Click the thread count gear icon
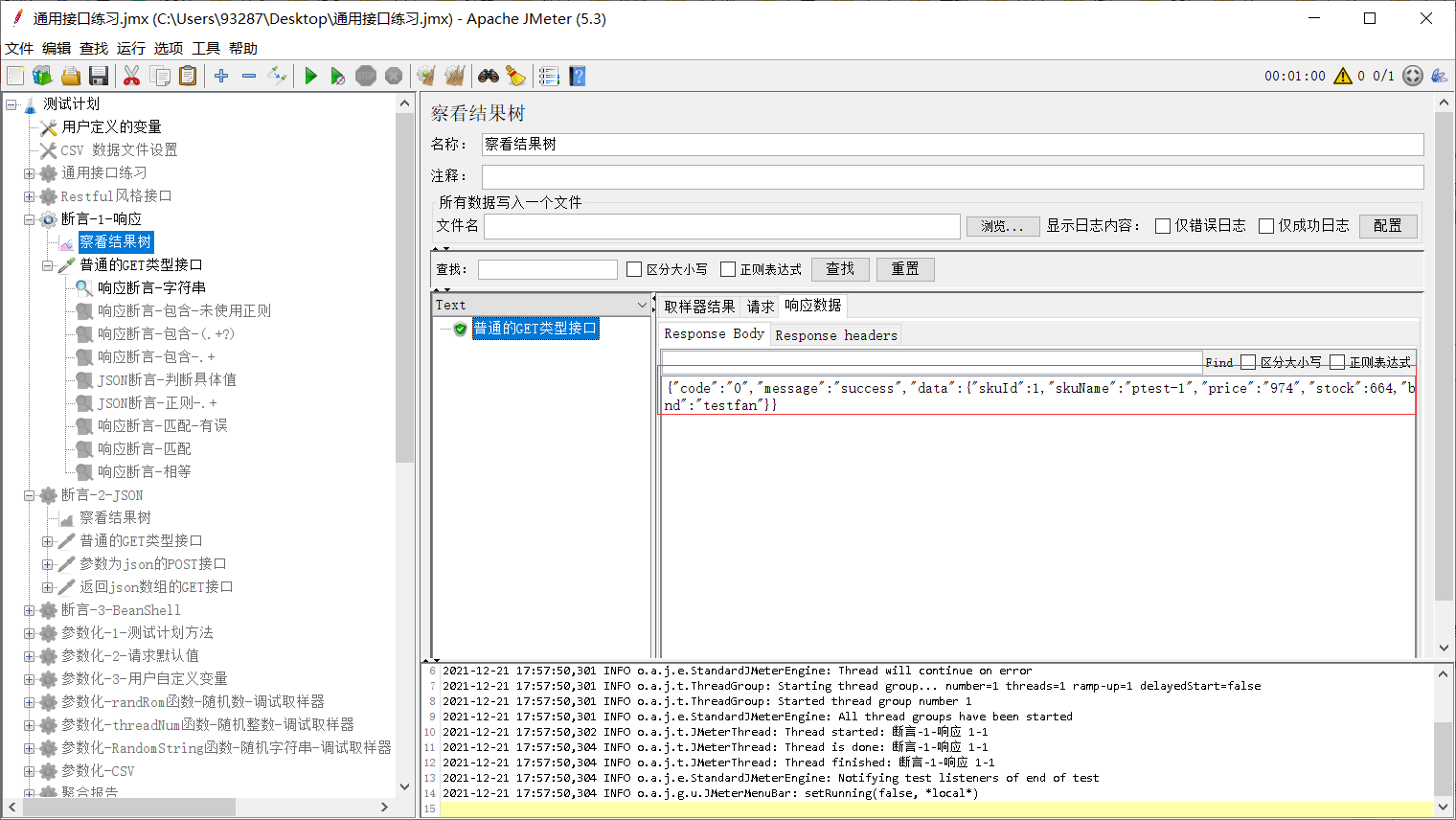Screen dimensions: 1456x820 pos(1413,76)
